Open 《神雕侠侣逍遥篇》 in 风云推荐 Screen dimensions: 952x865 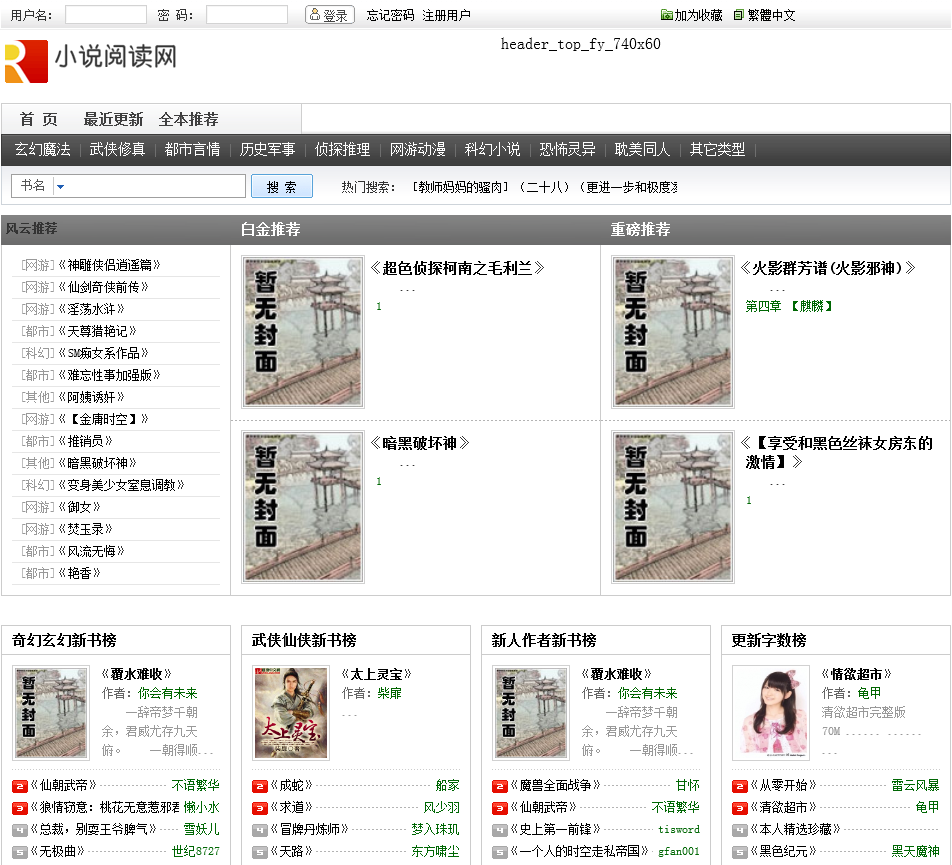[x=109, y=265]
